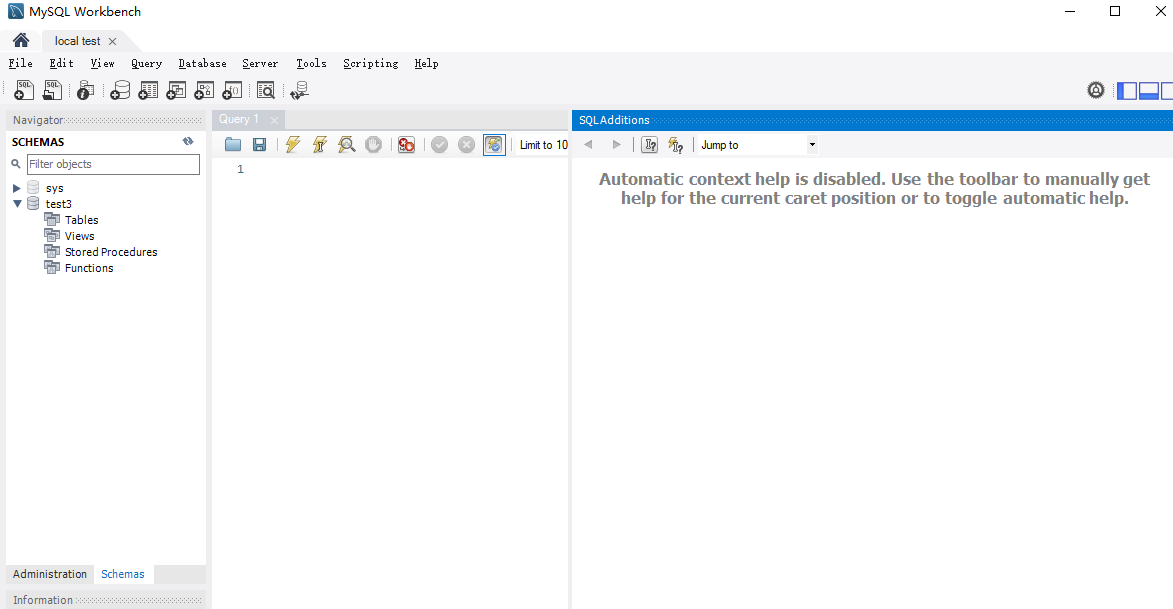The width and height of the screenshot is (1173, 609).
Task: Click the Filter objects search field
Action: pos(113,164)
